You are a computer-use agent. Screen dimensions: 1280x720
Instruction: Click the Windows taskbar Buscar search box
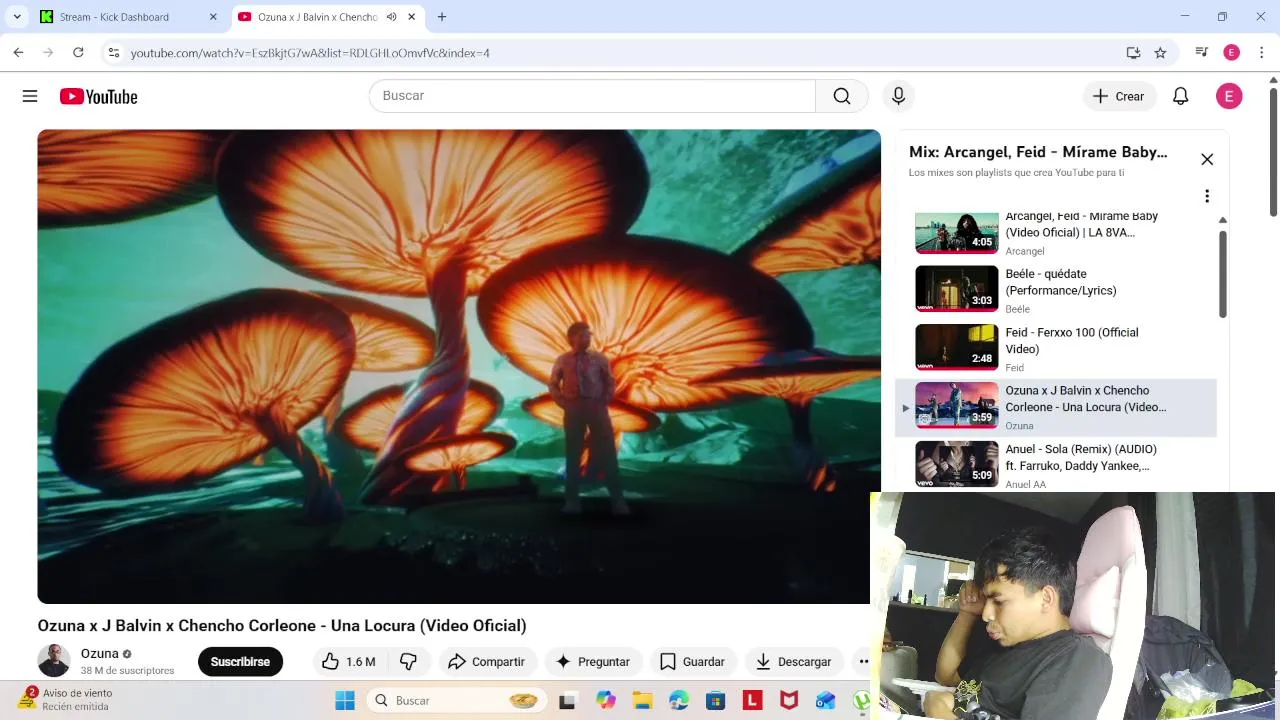tap(455, 701)
